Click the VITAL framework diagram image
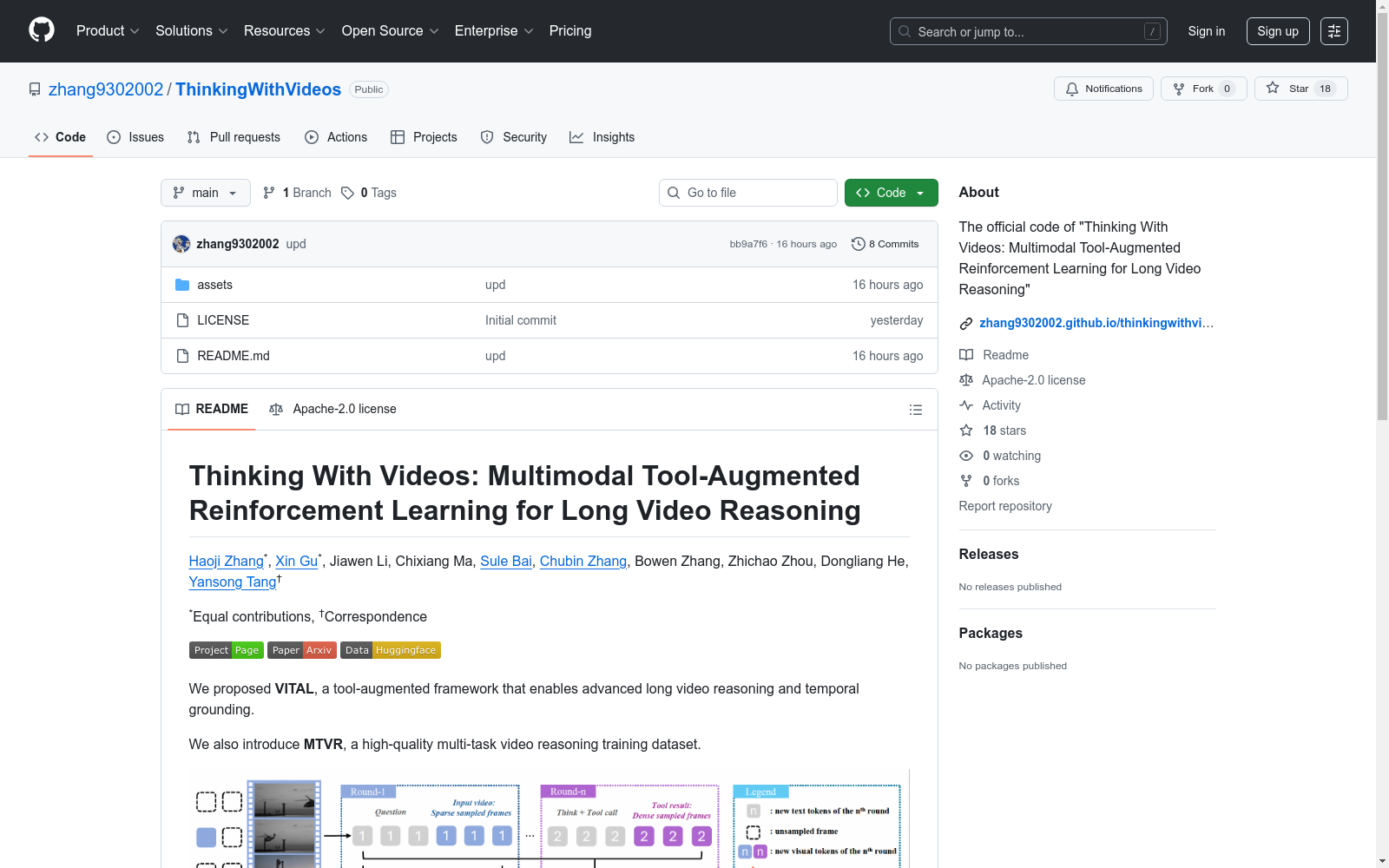This screenshot has width=1389, height=868. click(549, 819)
